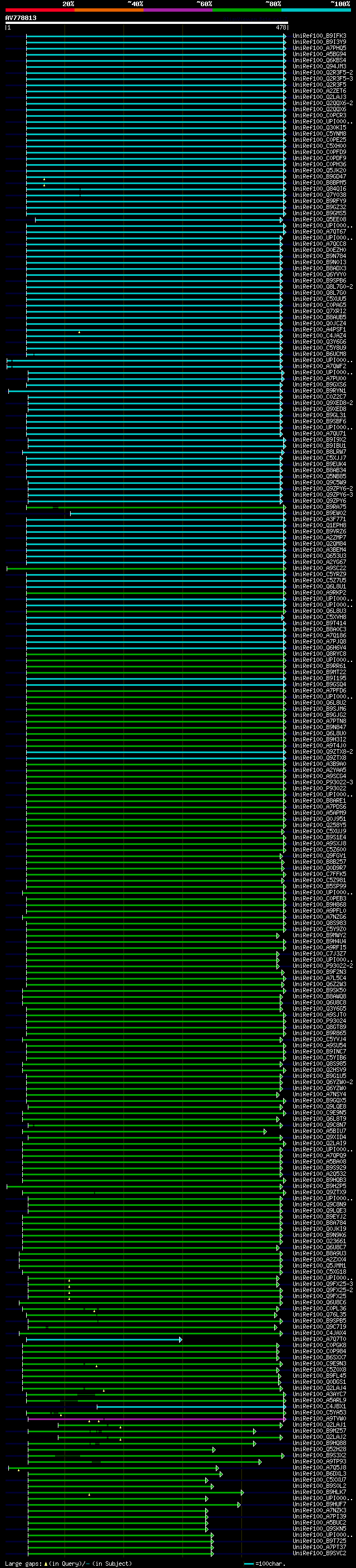
Task: Select hit label UniRef100_B6DXL3
Action: tap(319, 1473)
